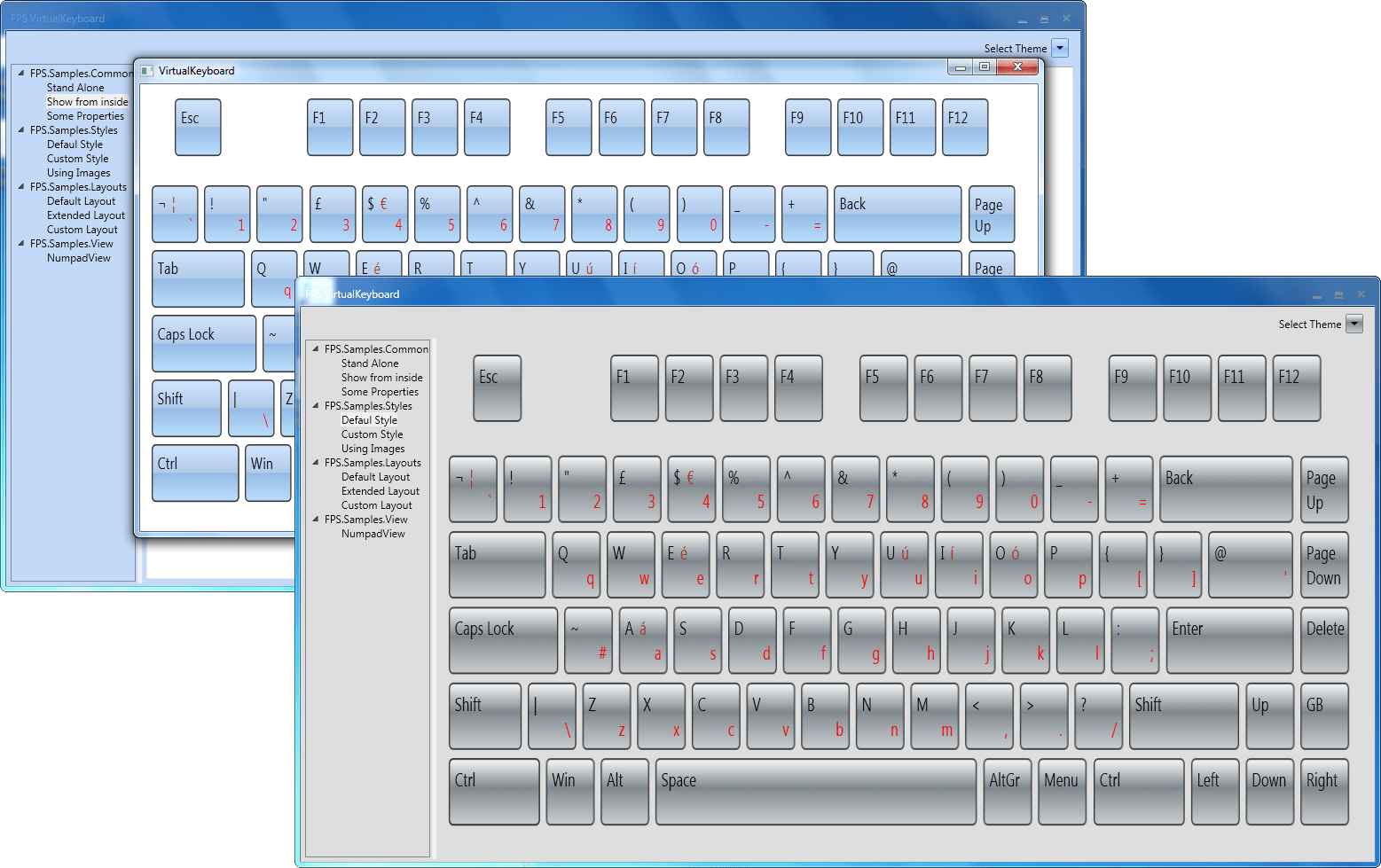The image size is (1381, 868).
Task: Click Back key in blue VirtualKeyboard window
Action: [898, 214]
